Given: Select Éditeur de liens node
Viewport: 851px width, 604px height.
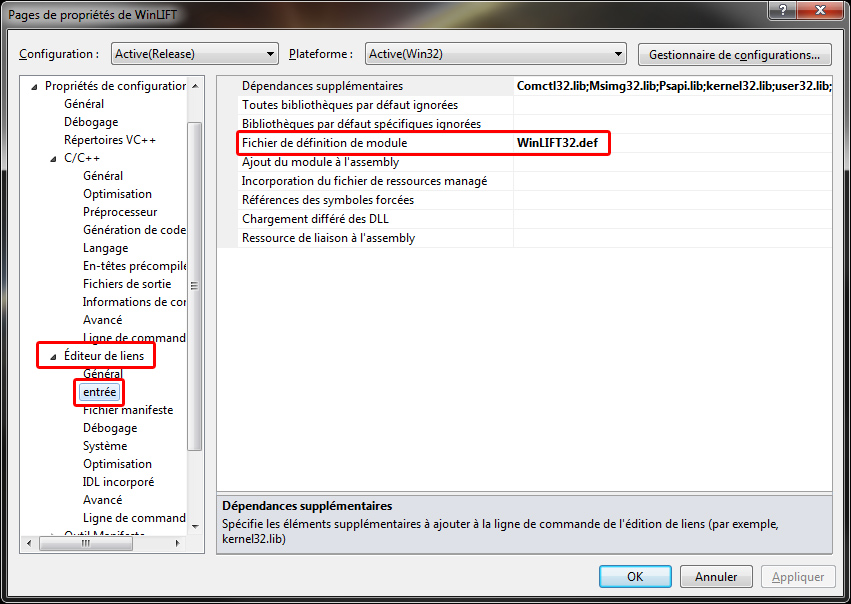Looking at the screenshot, I should pyautogui.click(x=104, y=355).
